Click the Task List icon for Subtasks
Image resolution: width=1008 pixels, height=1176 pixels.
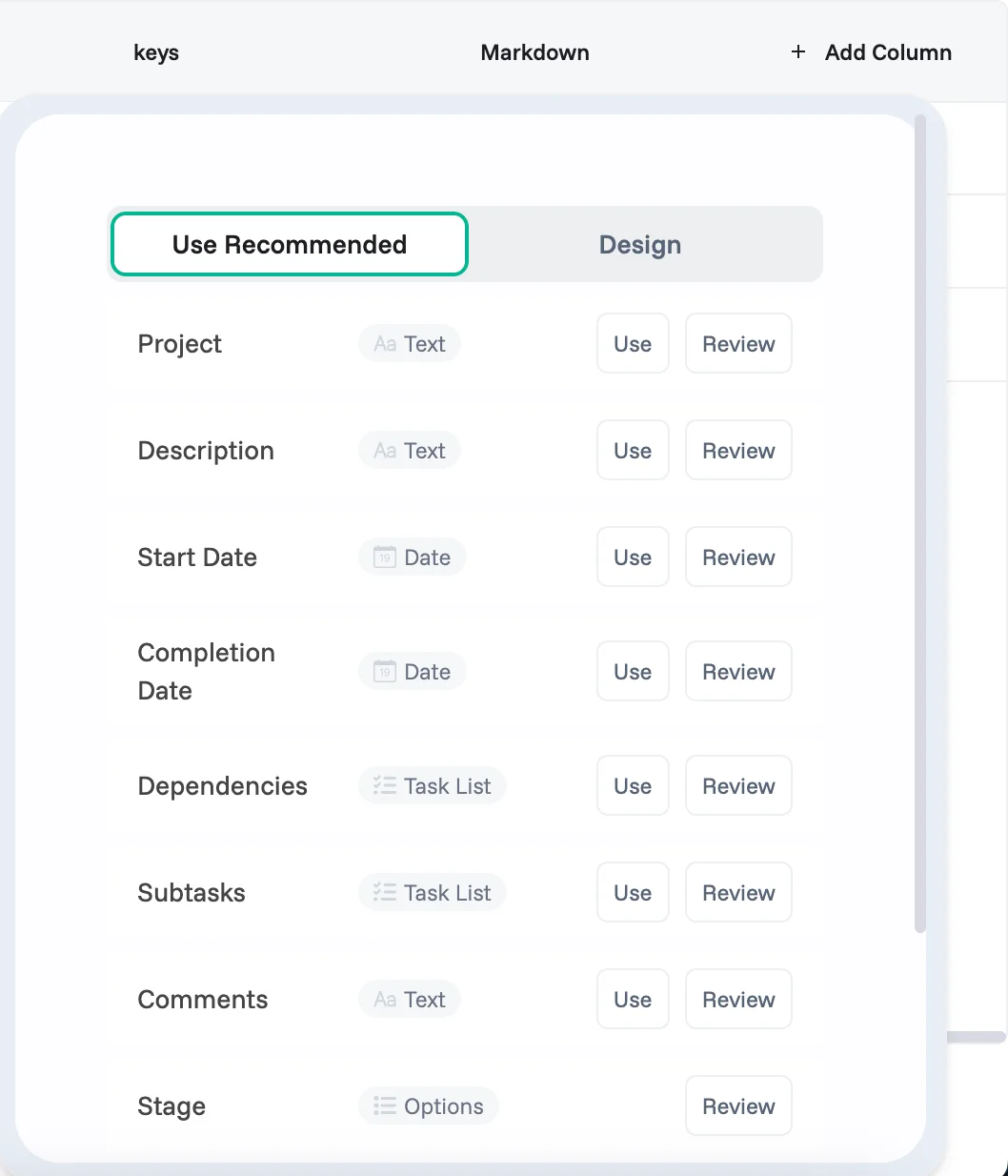[x=385, y=893]
